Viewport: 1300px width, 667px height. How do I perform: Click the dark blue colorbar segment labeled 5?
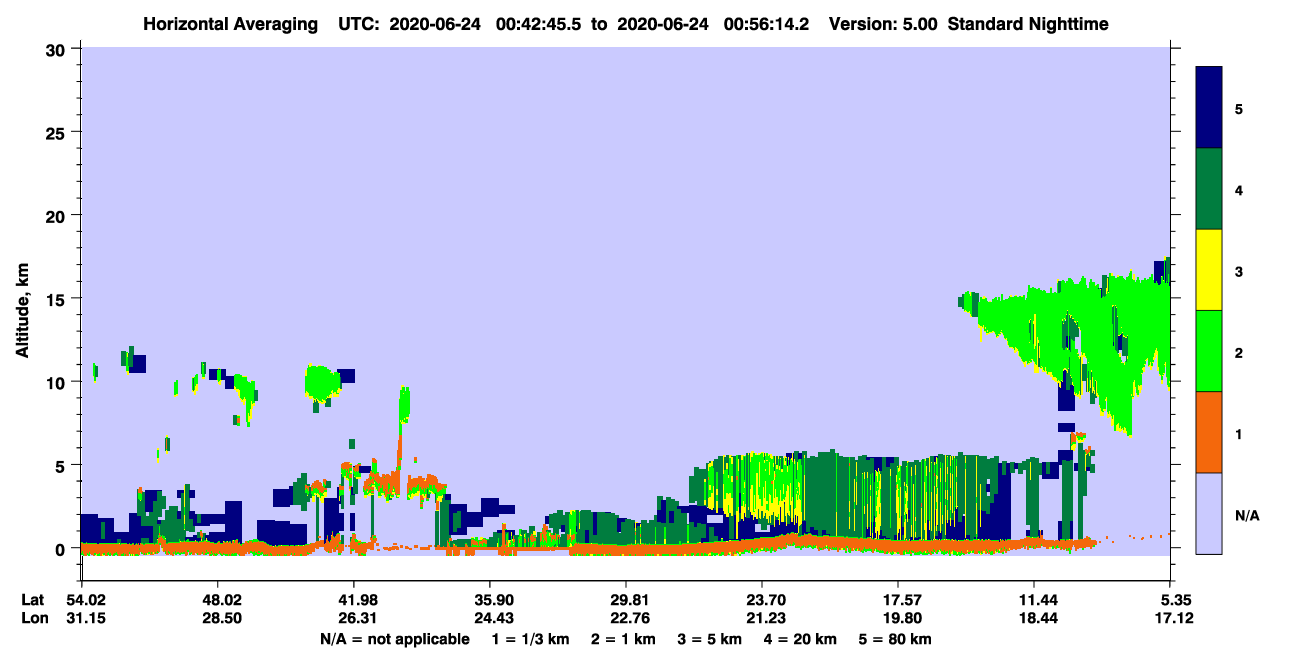point(1209,108)
